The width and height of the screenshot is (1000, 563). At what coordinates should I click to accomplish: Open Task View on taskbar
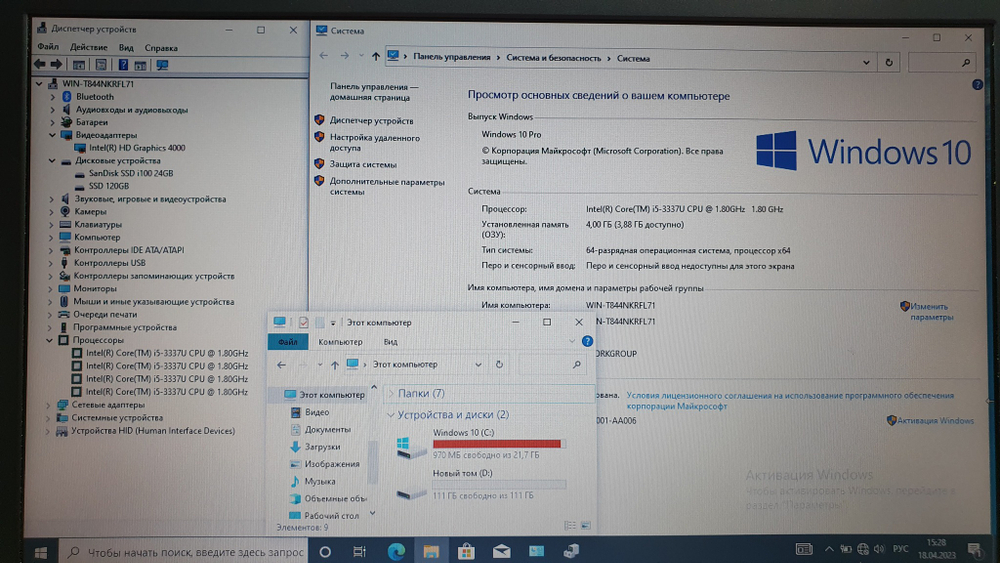click(x=360, y=552)
